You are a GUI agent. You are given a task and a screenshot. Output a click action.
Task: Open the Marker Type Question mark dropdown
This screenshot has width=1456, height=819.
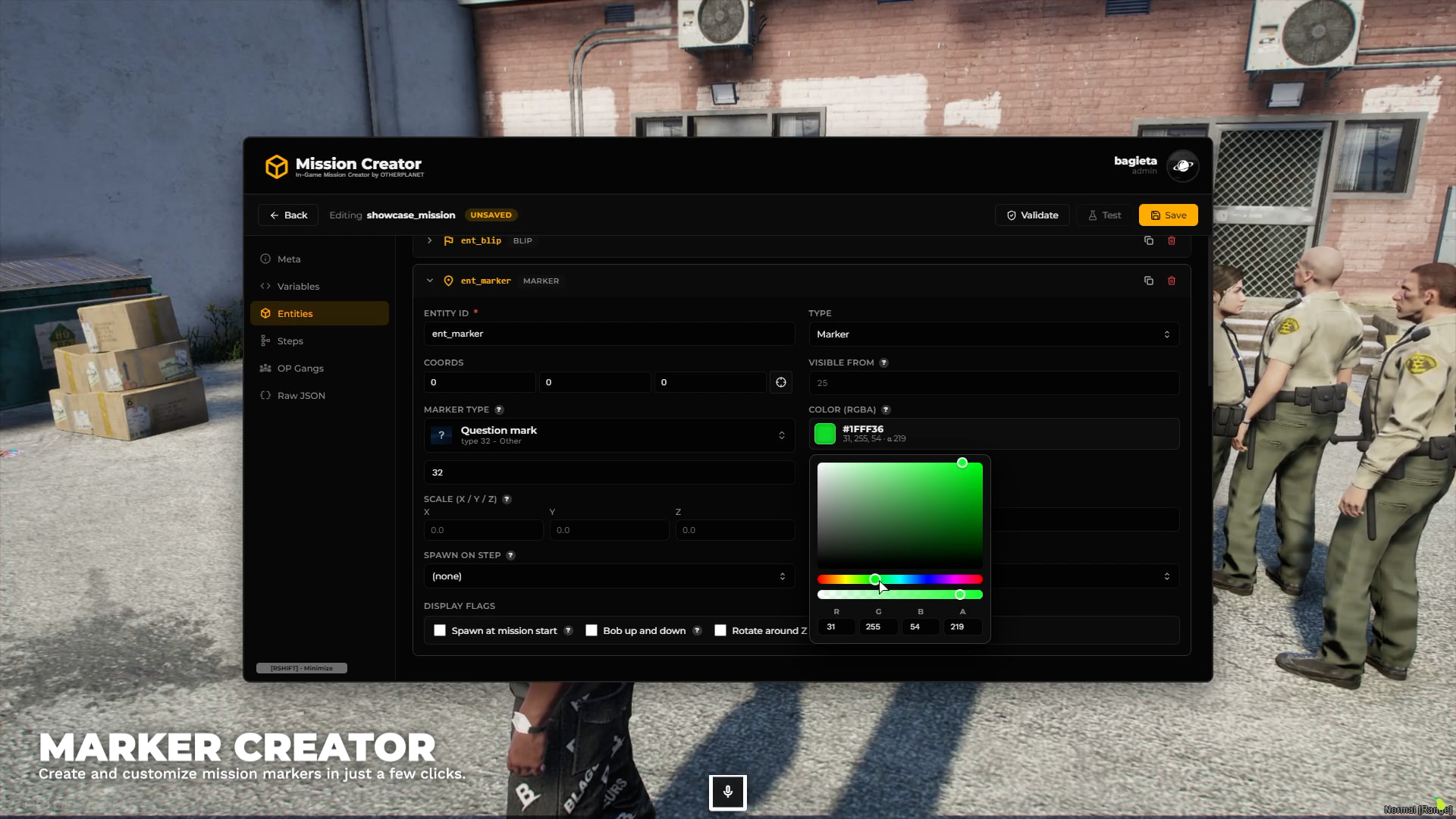[609, 435]
